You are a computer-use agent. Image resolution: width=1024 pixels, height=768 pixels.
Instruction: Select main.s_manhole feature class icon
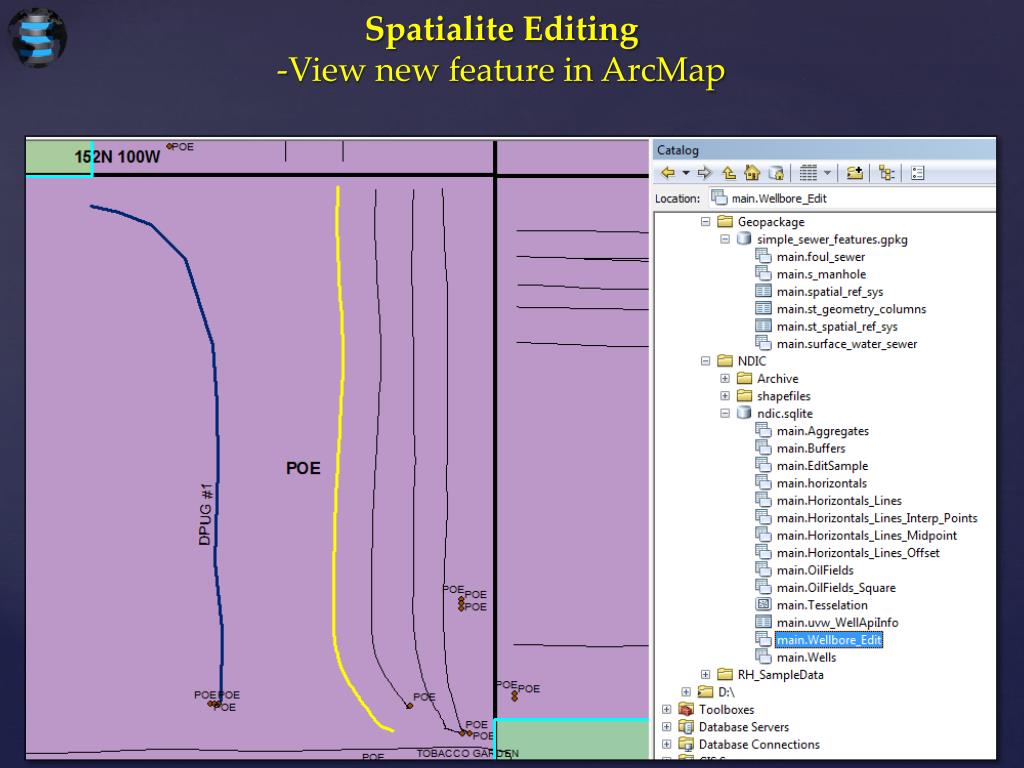[763, 274]
